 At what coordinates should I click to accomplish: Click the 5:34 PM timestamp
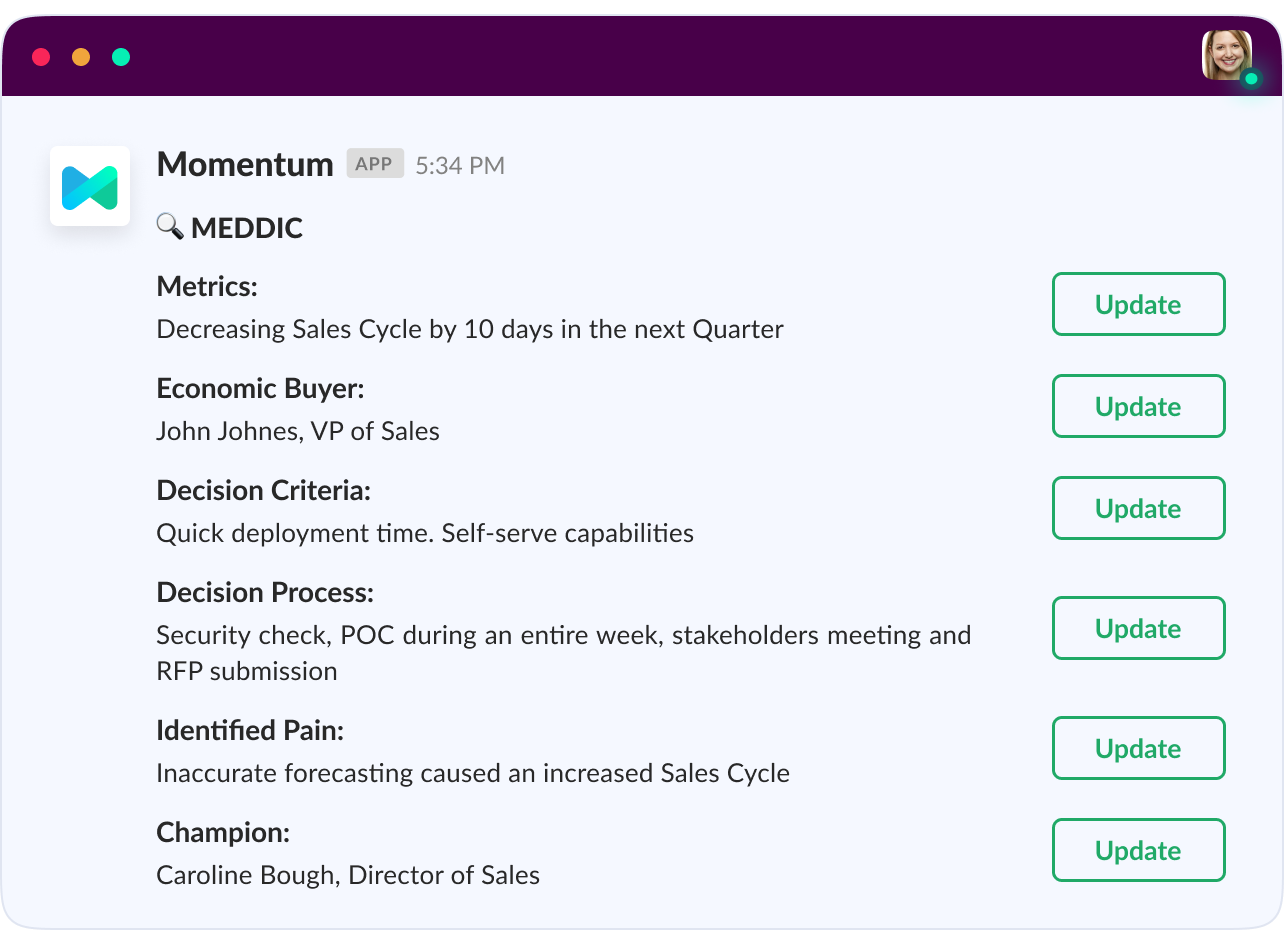pos(460,165)
